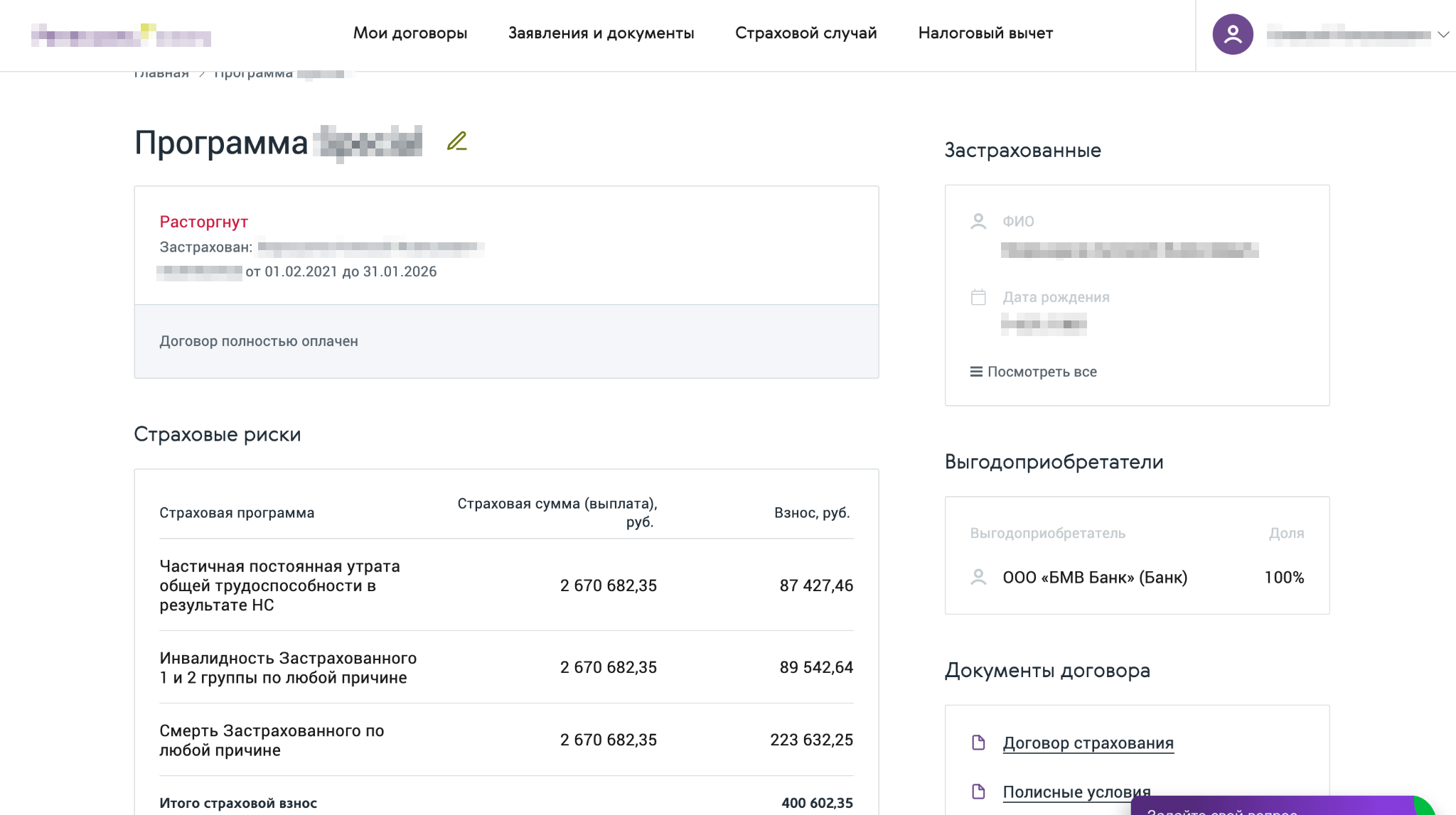Select the Смерть Застрахованного по любой причине row

tap(506, 740)
